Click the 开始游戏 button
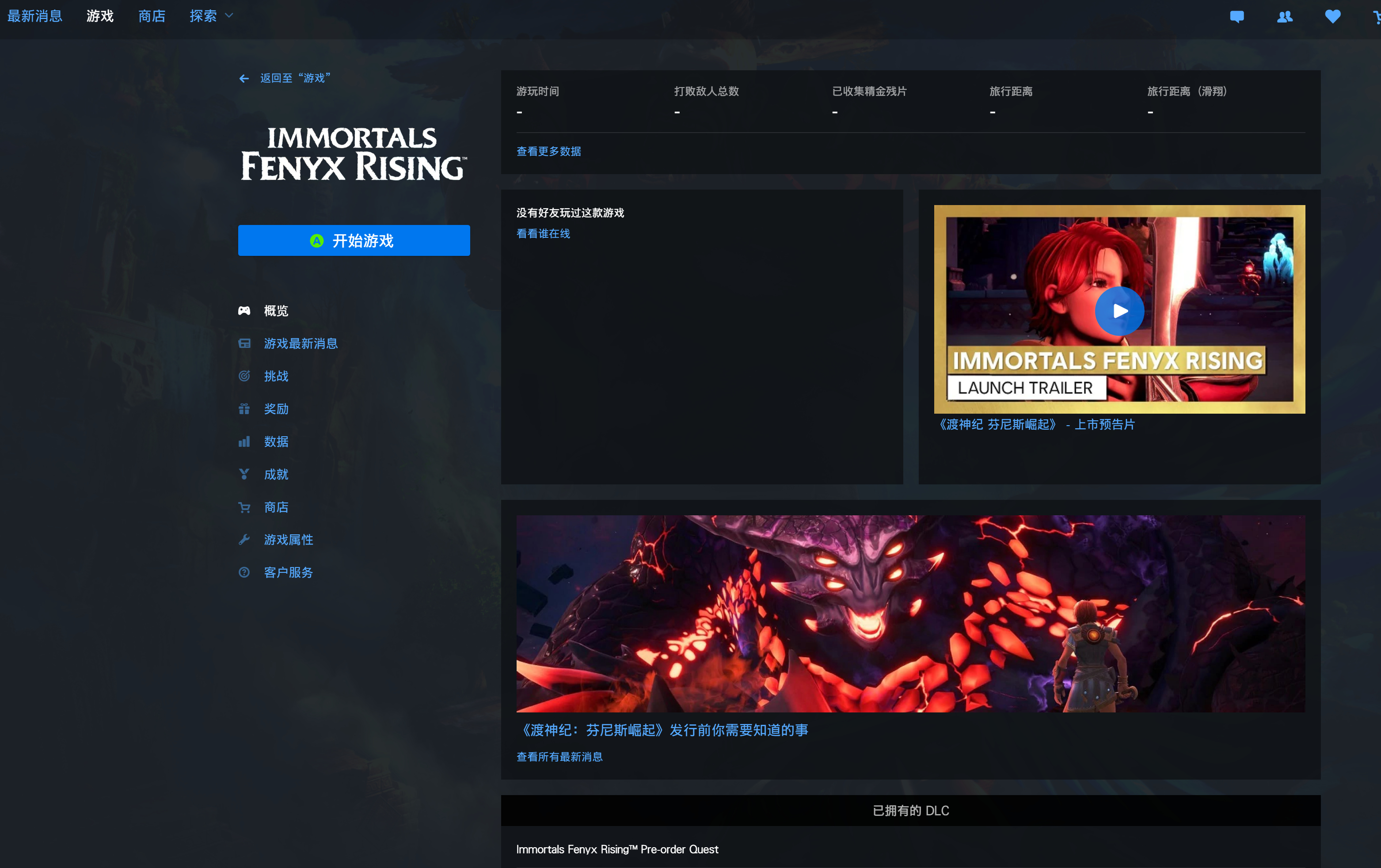This screenshot has width=1381, height=868. tap(354, 240)
